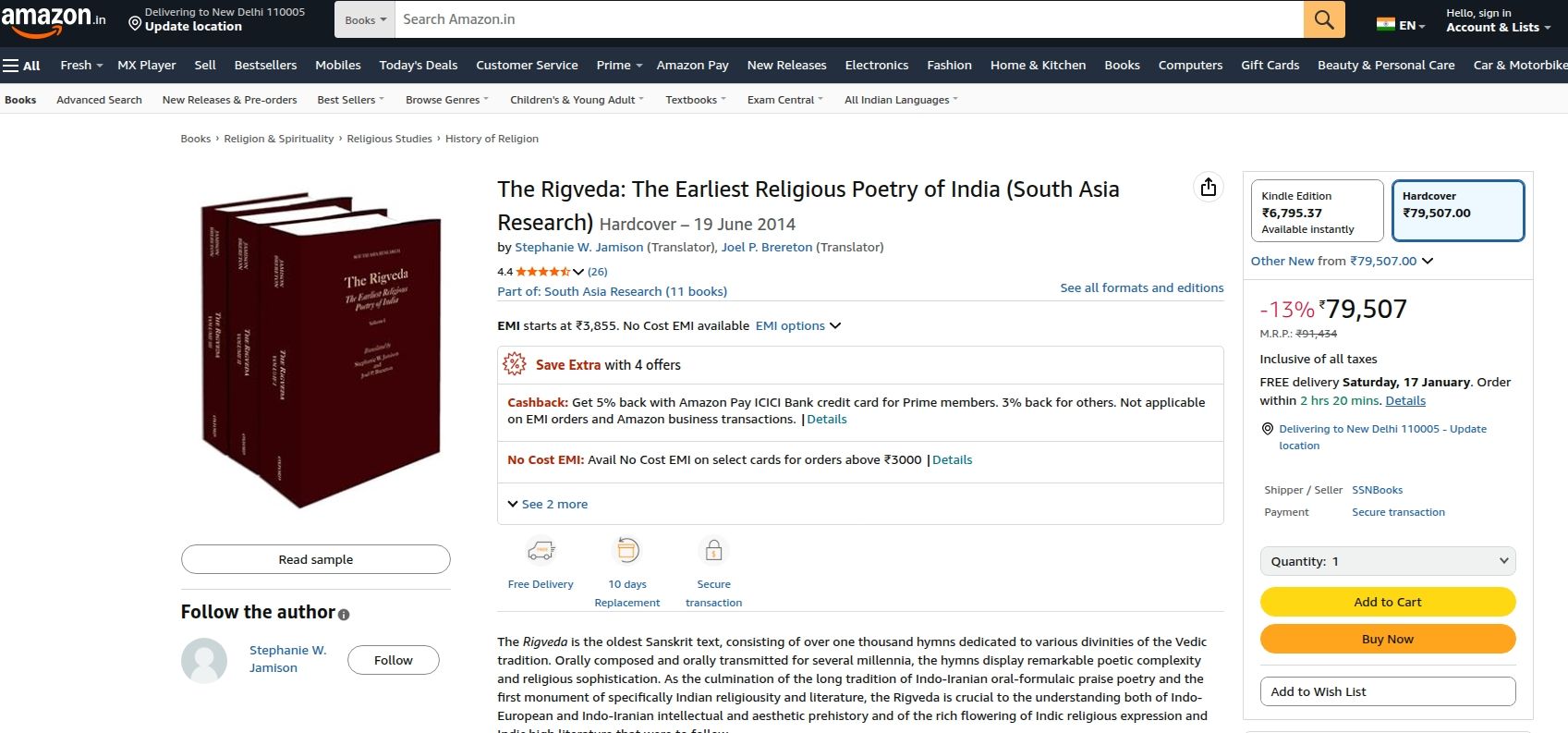The width and height of the screenshot is (1568, 733).
Task: Open Today's Deals in navigation bar
Action: (418, 66)
